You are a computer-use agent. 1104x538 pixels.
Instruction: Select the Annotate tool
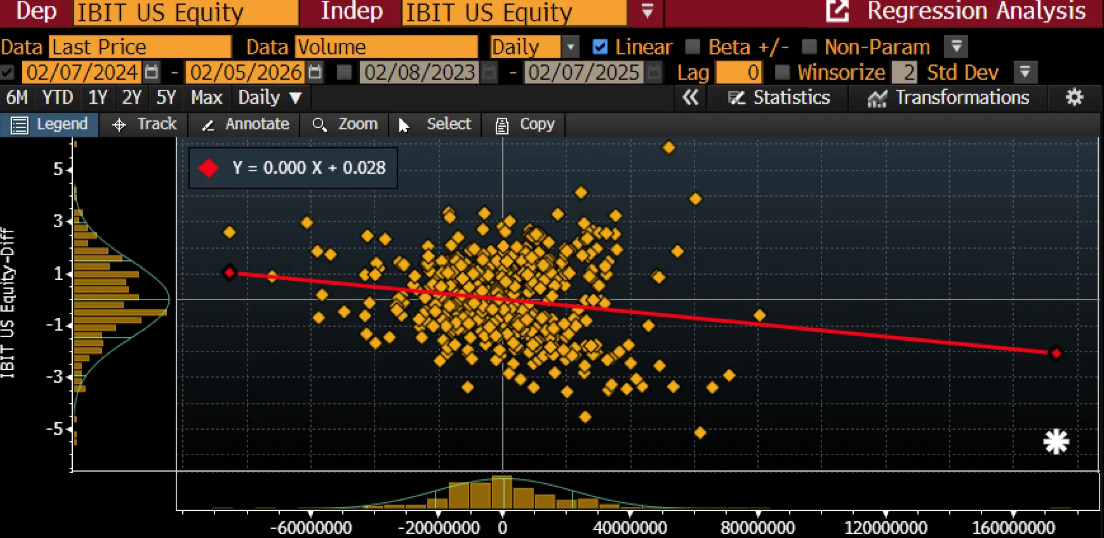click(x=245, y=125)
